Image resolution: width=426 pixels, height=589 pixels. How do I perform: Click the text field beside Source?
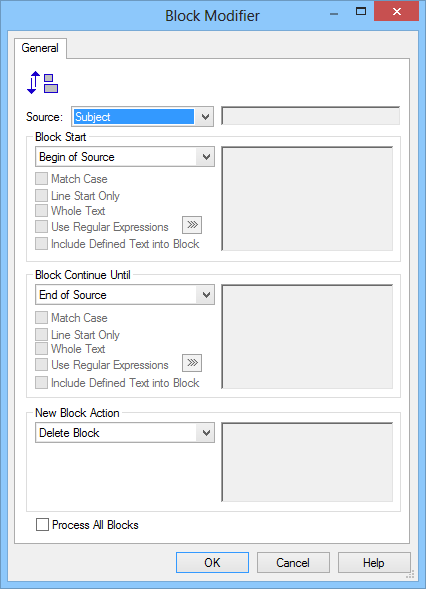click(310, 116)
